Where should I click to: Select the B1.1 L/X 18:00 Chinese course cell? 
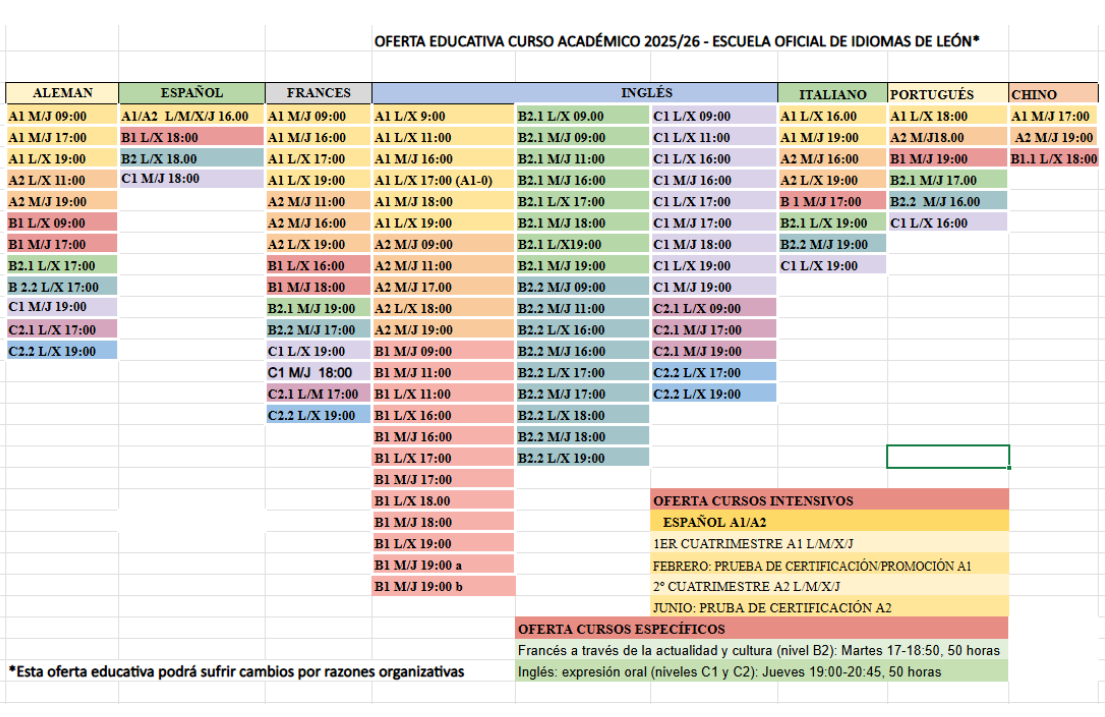[x=1053, y=159]
